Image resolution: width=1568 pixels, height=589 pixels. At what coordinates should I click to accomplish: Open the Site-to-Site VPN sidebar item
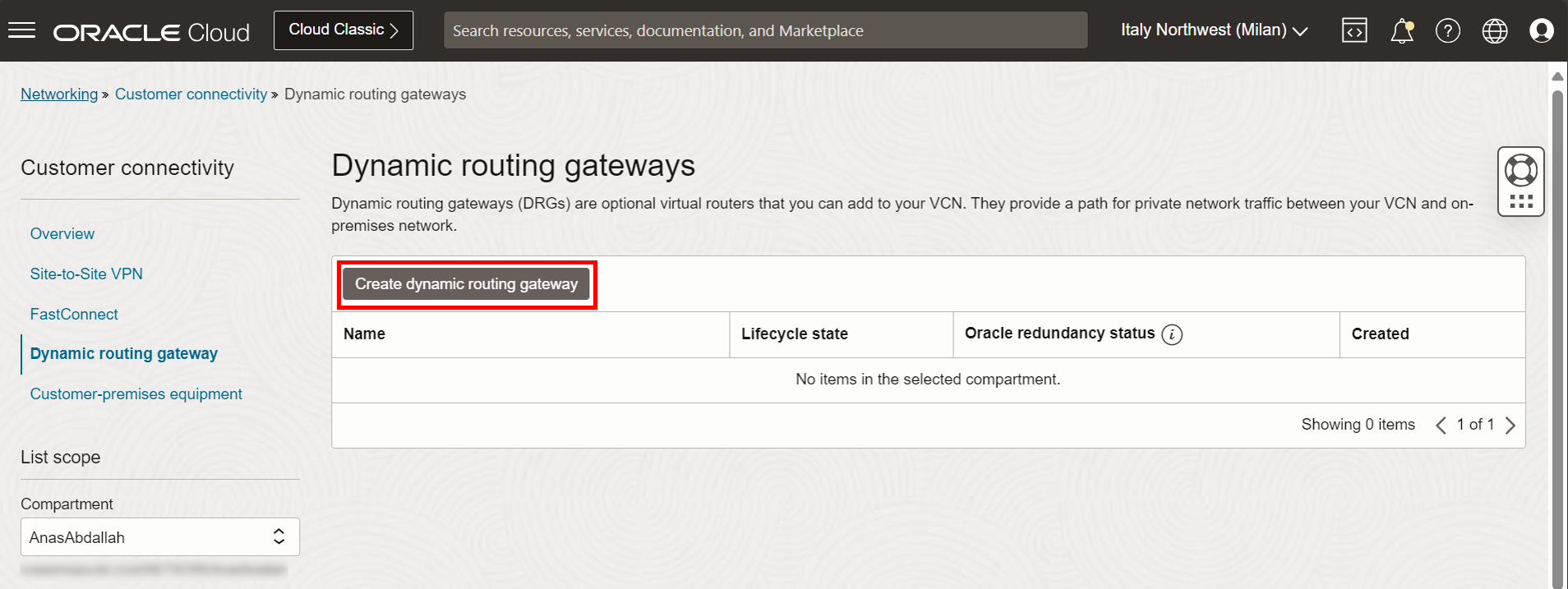86,274
